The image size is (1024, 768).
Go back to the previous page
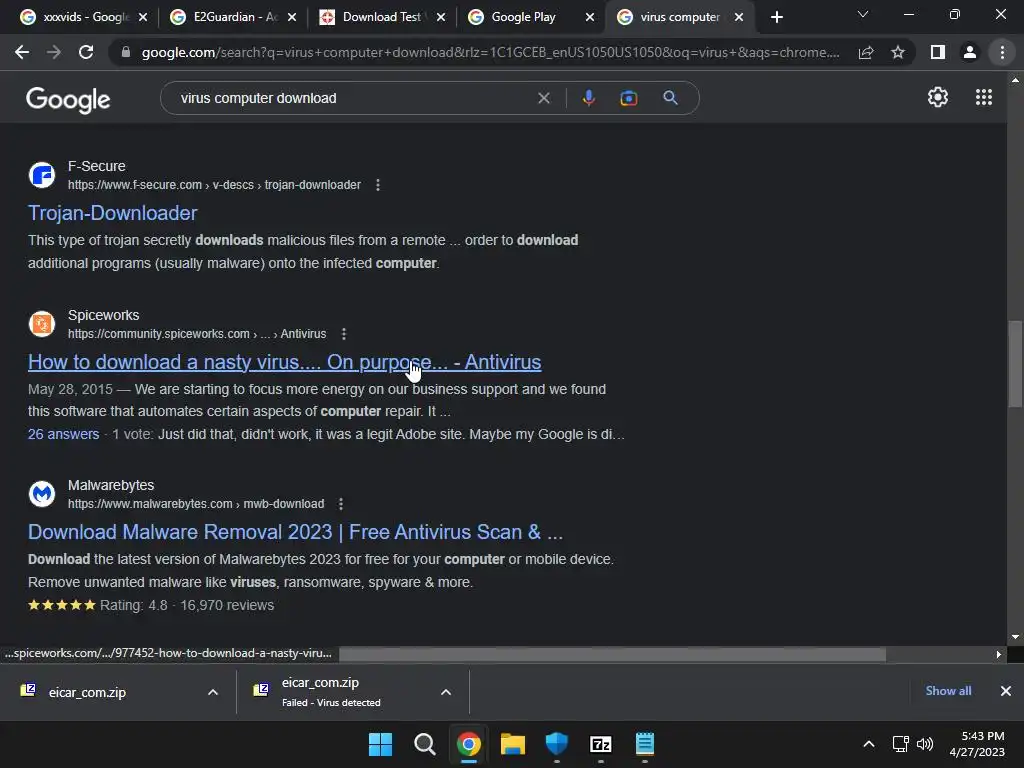tap(22, 52)
